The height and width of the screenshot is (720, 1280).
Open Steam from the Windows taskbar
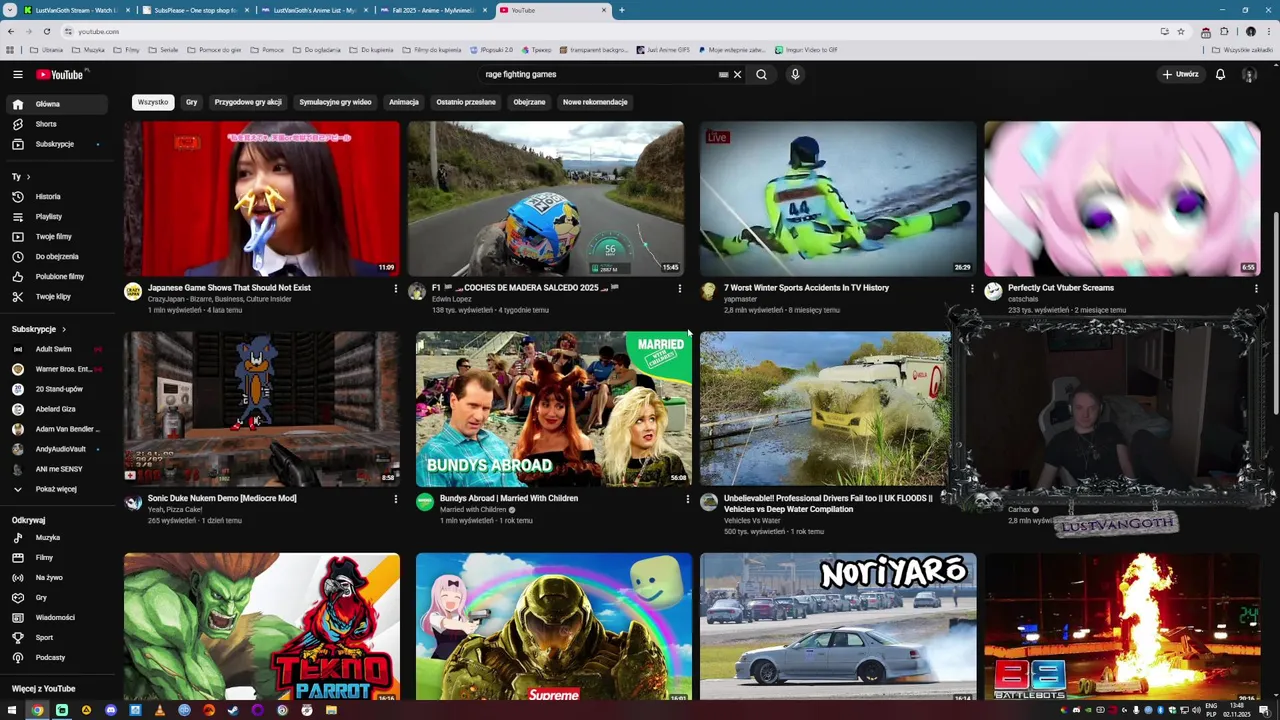(x=233, y=710)
